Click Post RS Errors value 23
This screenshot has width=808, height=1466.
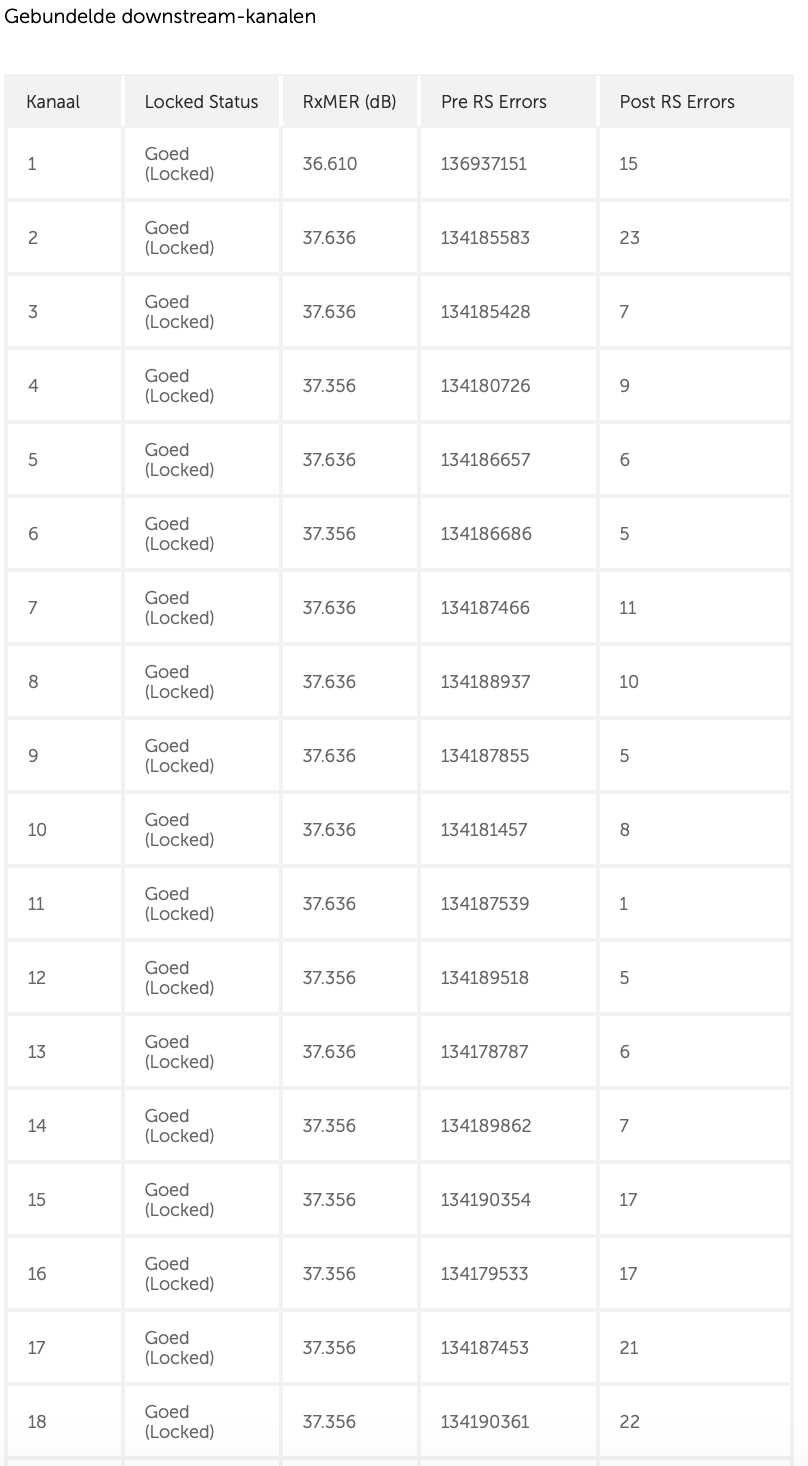(x=629, y=238)
